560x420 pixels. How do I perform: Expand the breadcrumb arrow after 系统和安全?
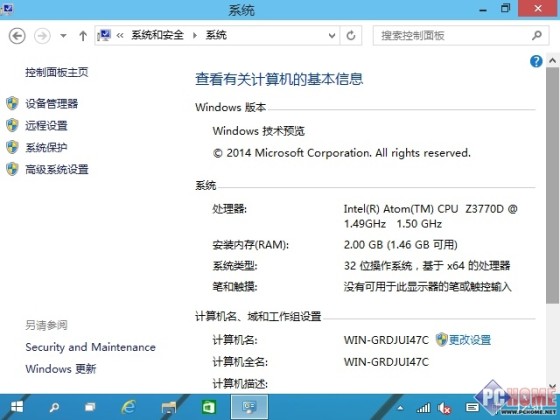pyautogui.click(x=195, y=35)
